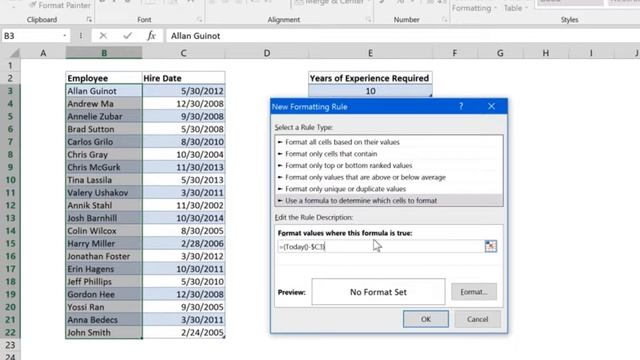Screen dimensions: 640x360
Task: Select column B header
Action: pyautogui.click(x=104, y=53)
